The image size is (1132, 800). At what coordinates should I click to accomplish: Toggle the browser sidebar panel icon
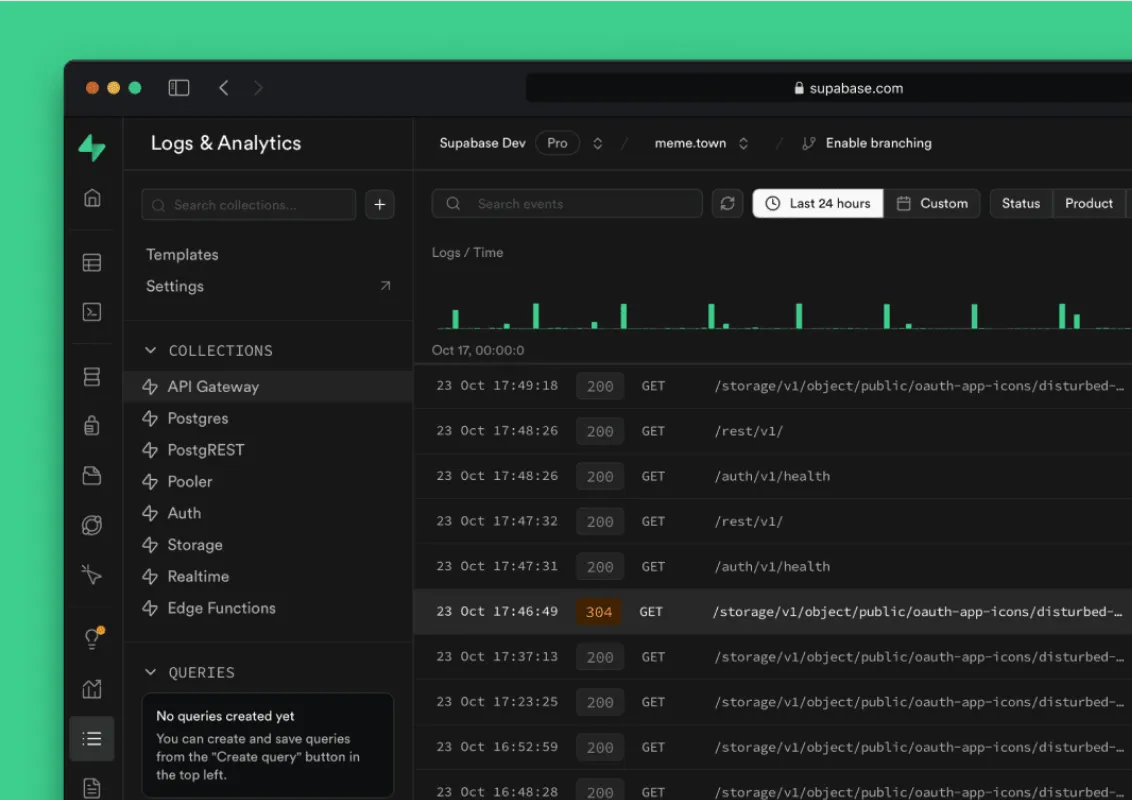(x=179, y=88)
